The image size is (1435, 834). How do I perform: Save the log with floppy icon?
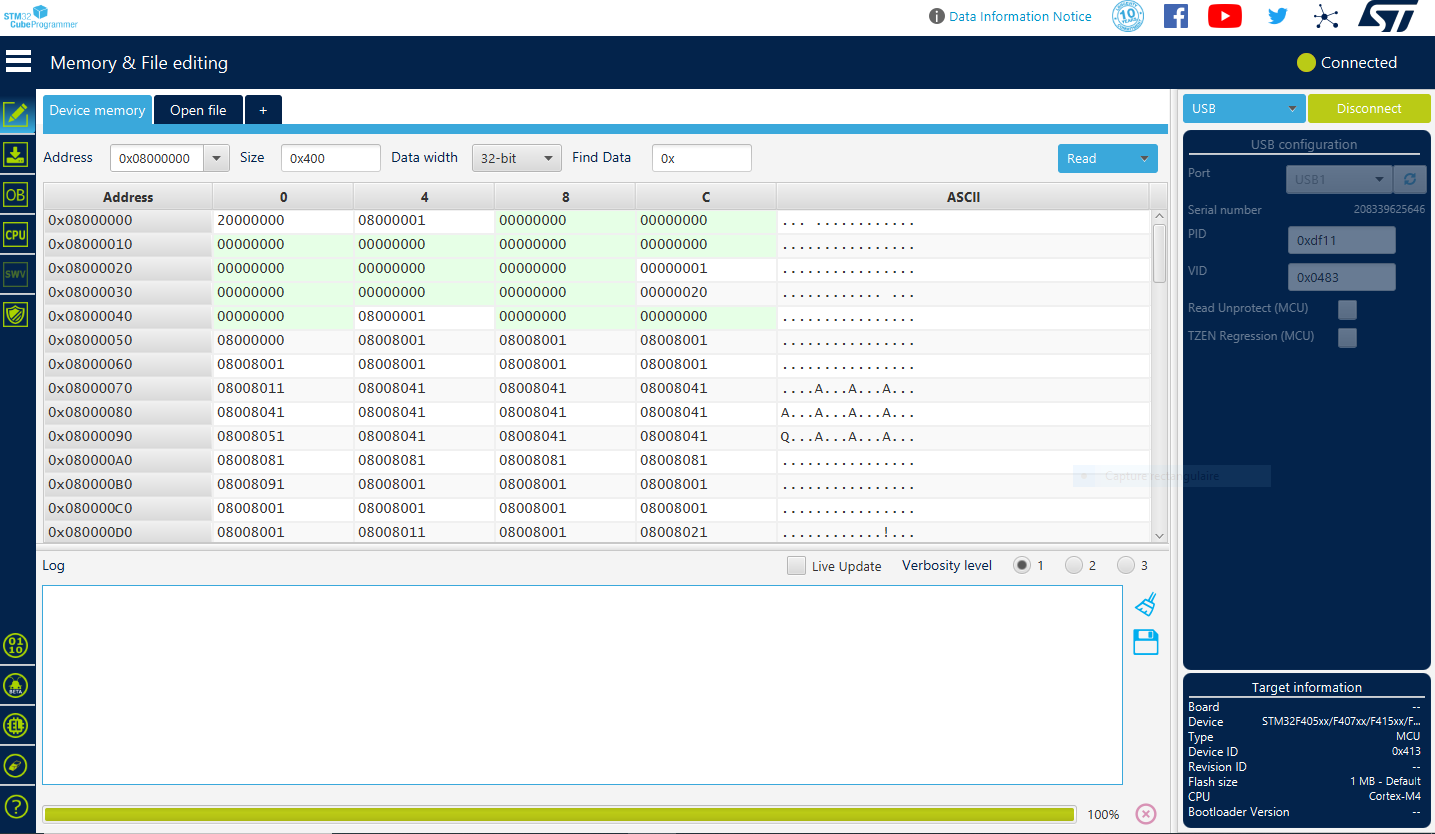(x=1146, y=642)
